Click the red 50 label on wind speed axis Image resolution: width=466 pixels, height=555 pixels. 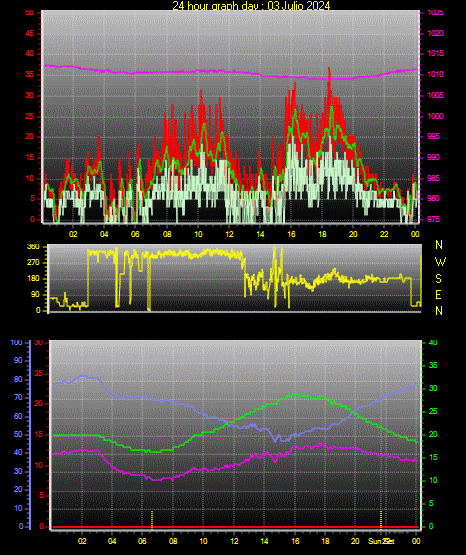tap(30, 12)
